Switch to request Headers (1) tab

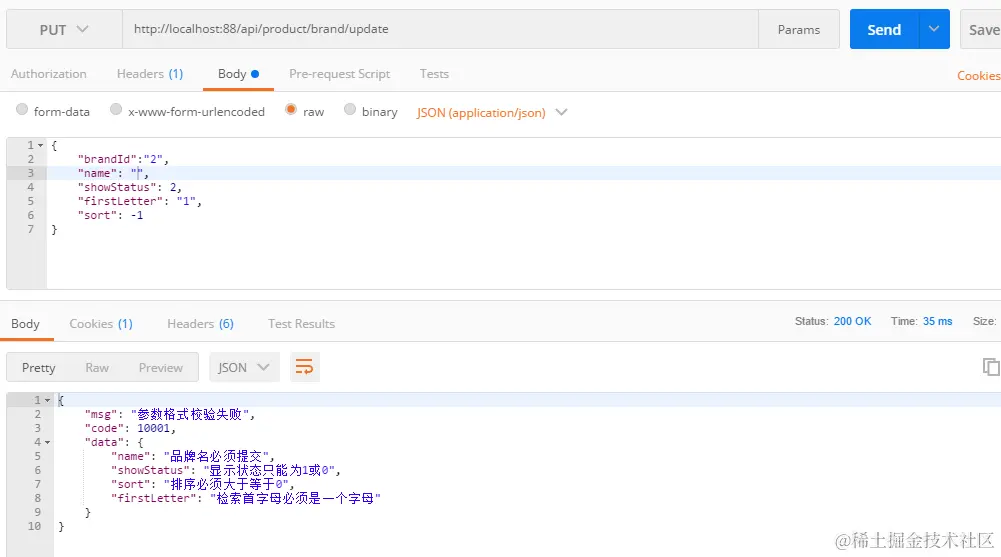150,74
